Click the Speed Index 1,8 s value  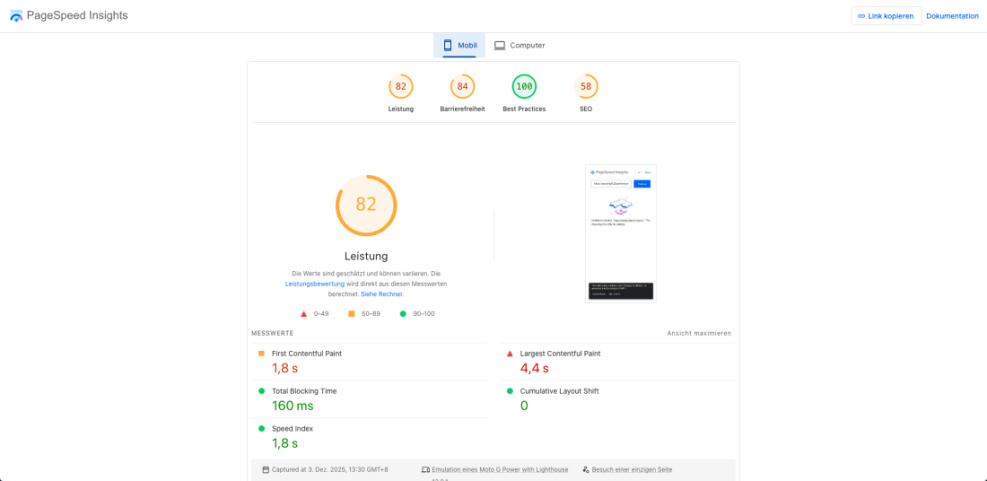coord(285,444)
